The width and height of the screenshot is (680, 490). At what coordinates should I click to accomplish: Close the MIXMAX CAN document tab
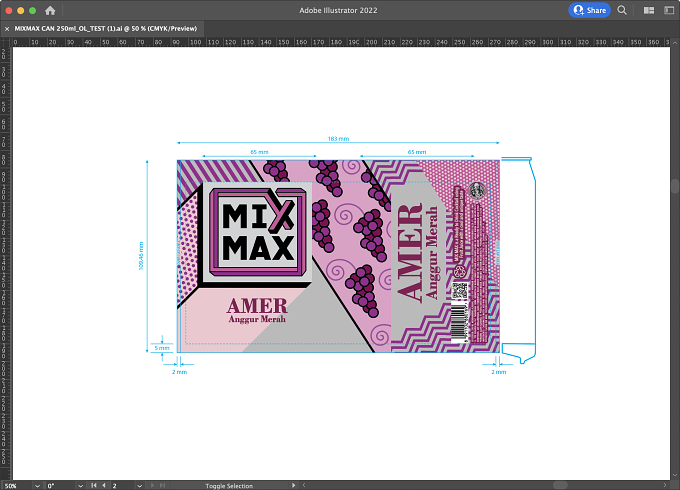click(x=7, y=29)
